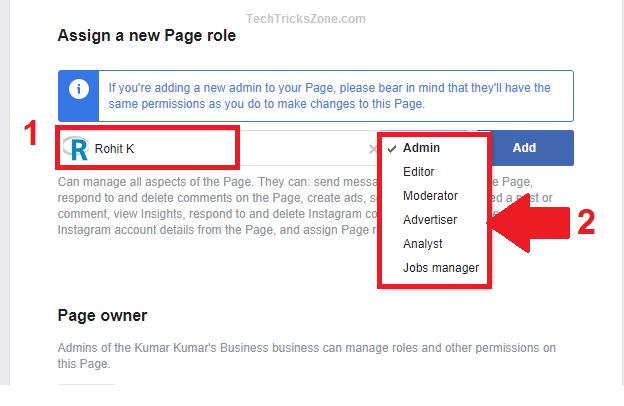Select Admin role from dropdown

point(422,148)
